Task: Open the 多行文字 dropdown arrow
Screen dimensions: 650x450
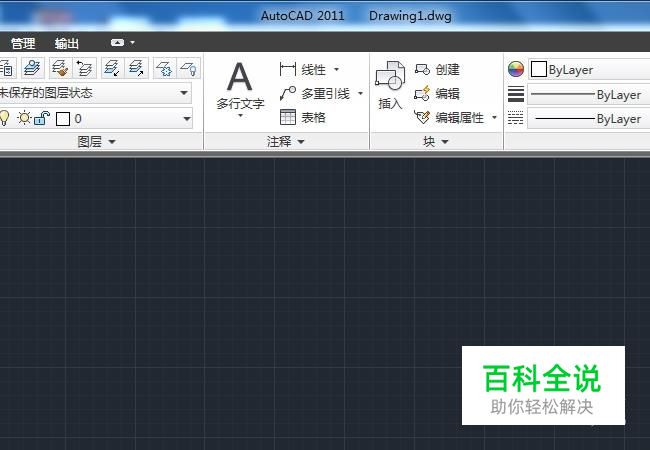Action: [x=240, y=116]
